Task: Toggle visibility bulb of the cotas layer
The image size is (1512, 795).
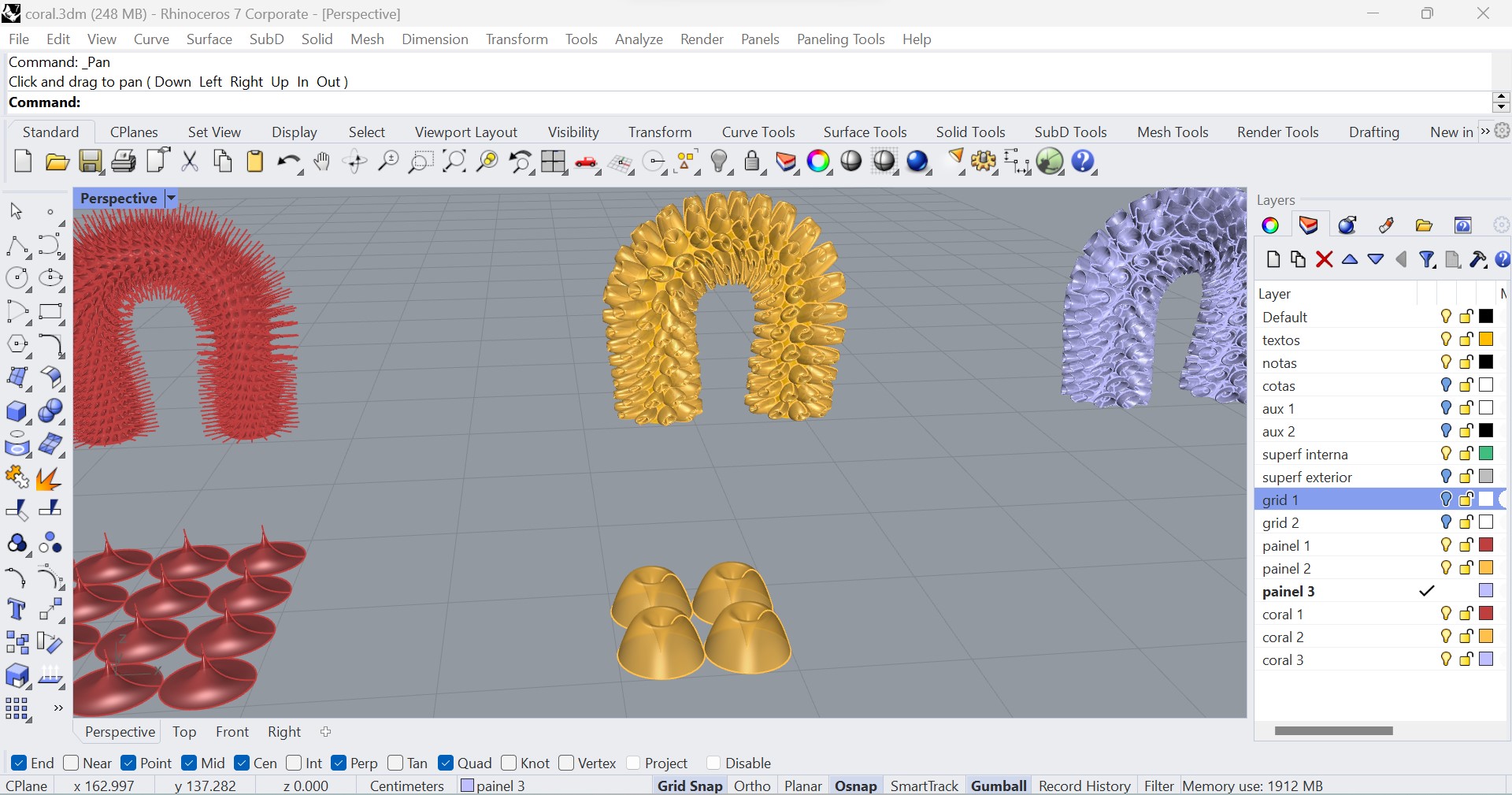Action: (1446, 385)
